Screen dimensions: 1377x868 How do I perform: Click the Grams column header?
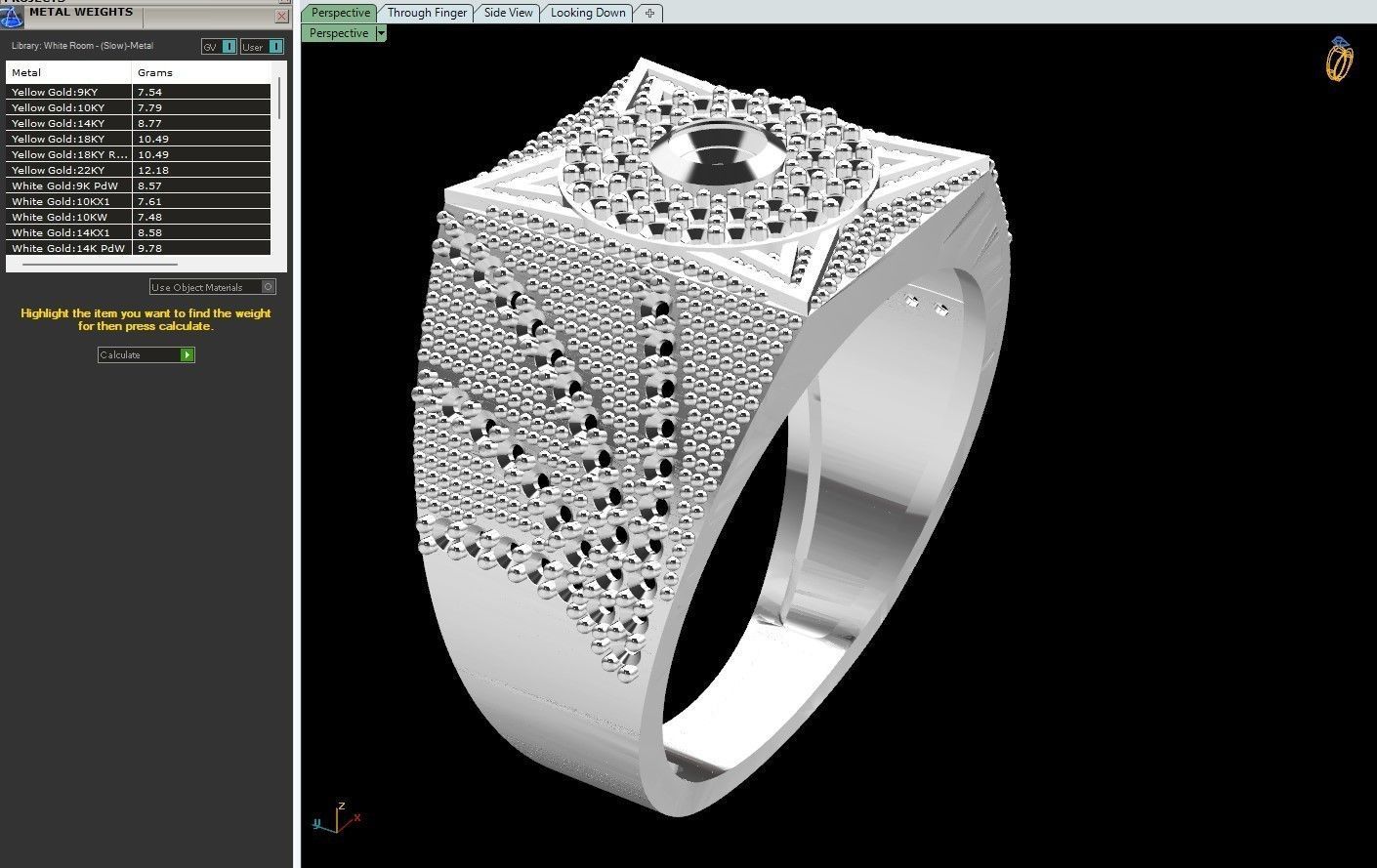[201, 72]
